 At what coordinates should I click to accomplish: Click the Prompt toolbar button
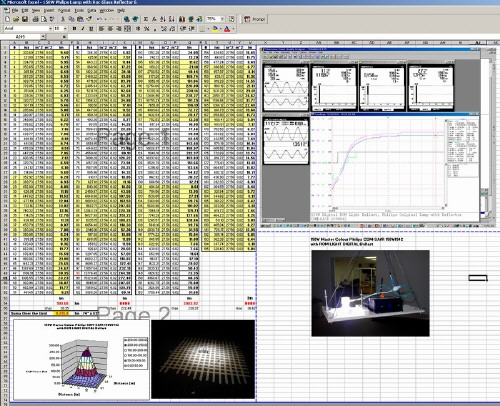point(254,19)
